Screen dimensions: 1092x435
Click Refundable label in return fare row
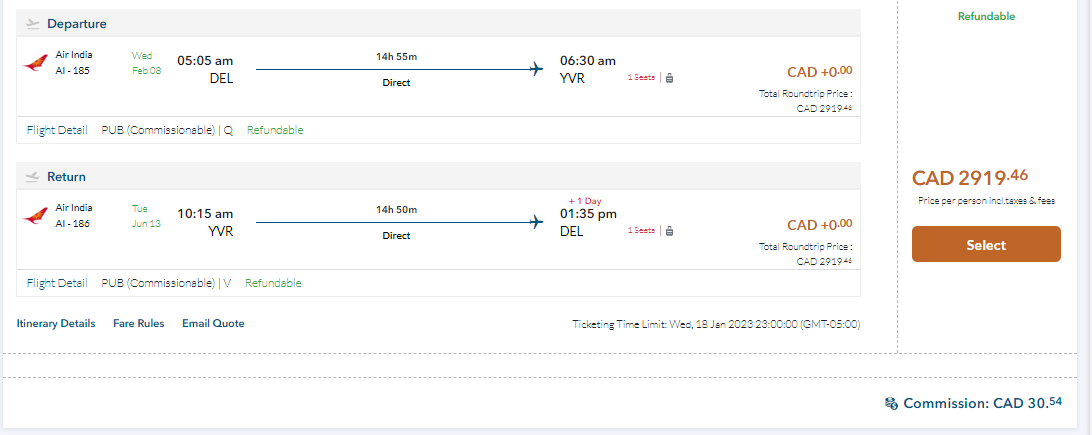pyautogui.click(x=273, y=283)
